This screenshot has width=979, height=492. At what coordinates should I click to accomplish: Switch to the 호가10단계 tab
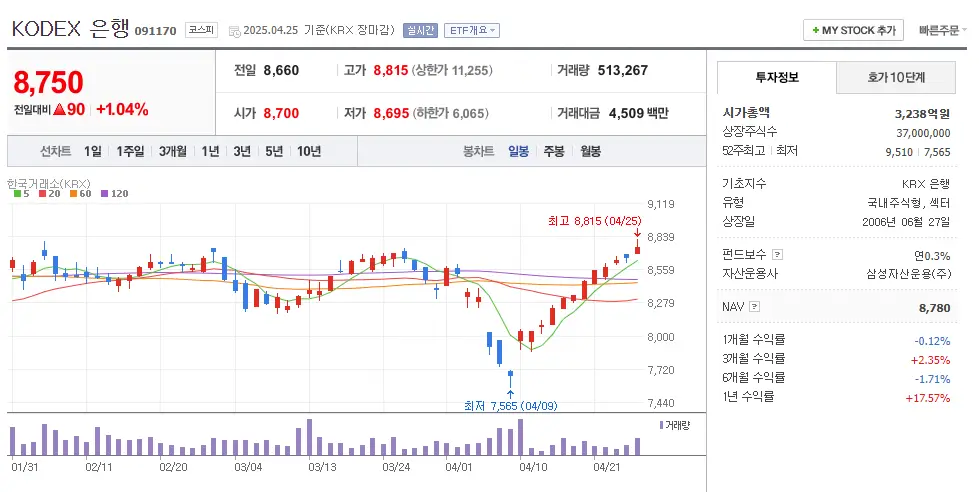(x=895, y=77)
